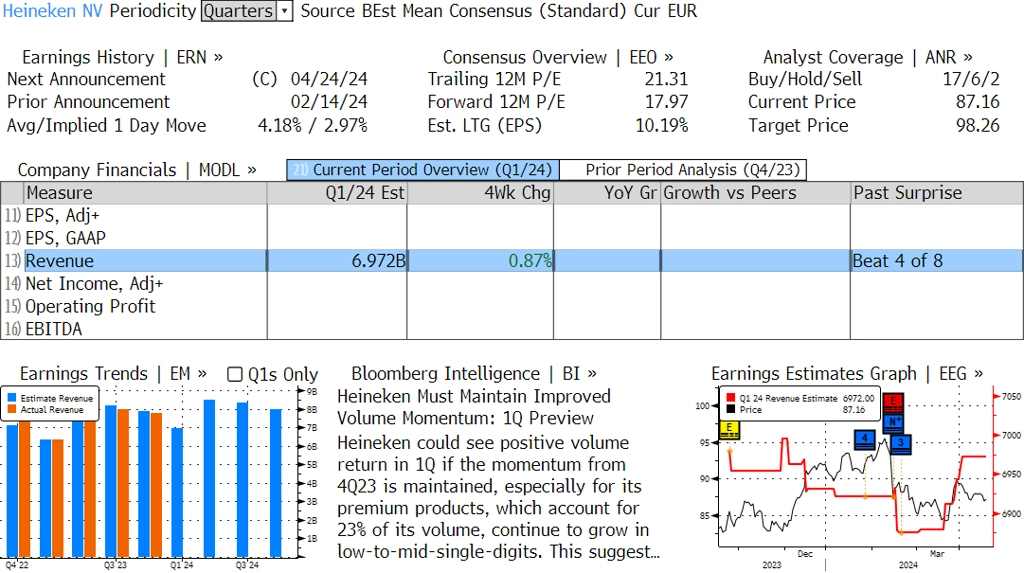Click the 6.972B revenue estimate cell
Screen dimensions: 1024x573
tap(337, 261)
